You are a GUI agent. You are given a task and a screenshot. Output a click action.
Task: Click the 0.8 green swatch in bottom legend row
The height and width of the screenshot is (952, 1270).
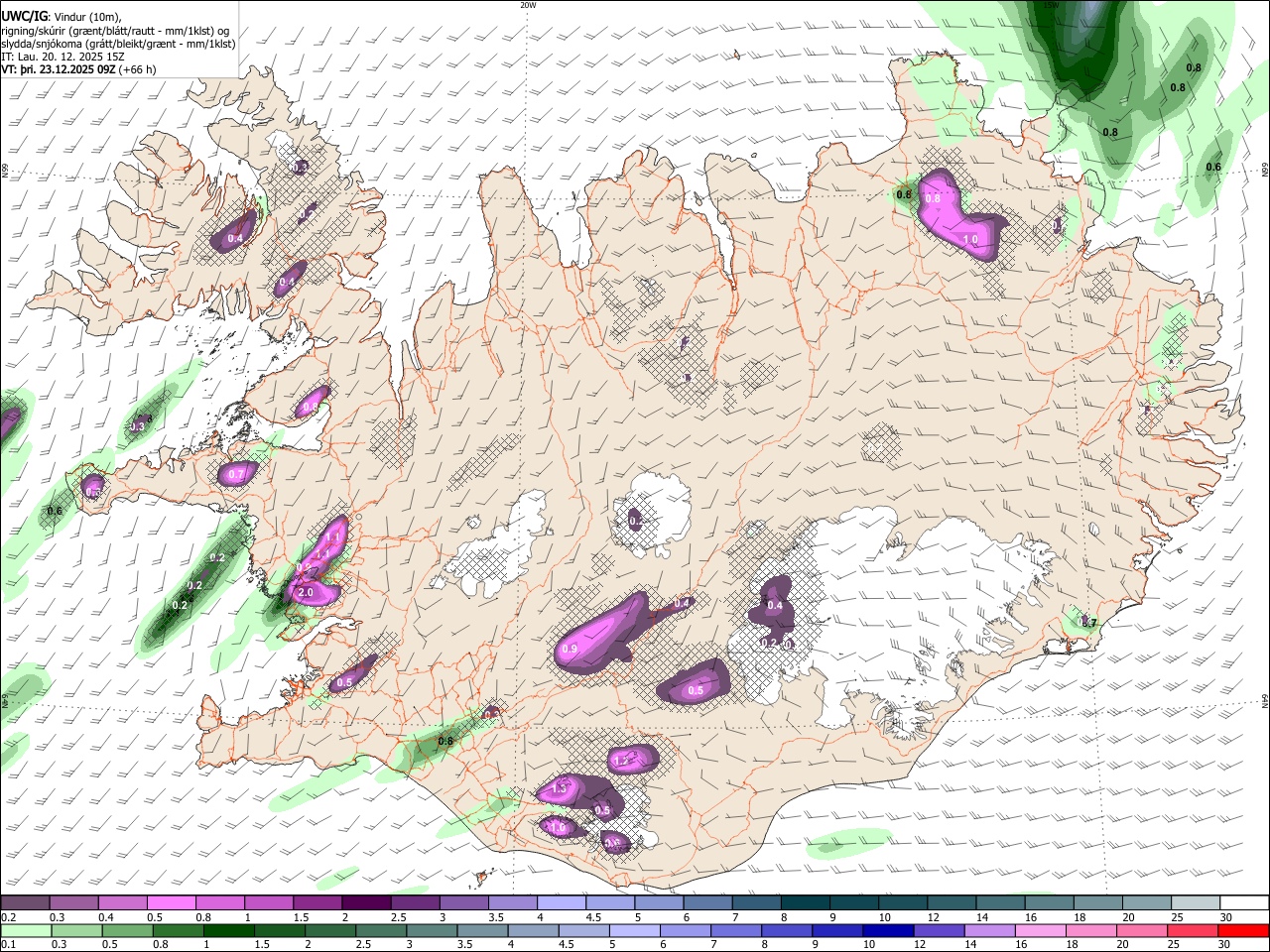(178, 930)
